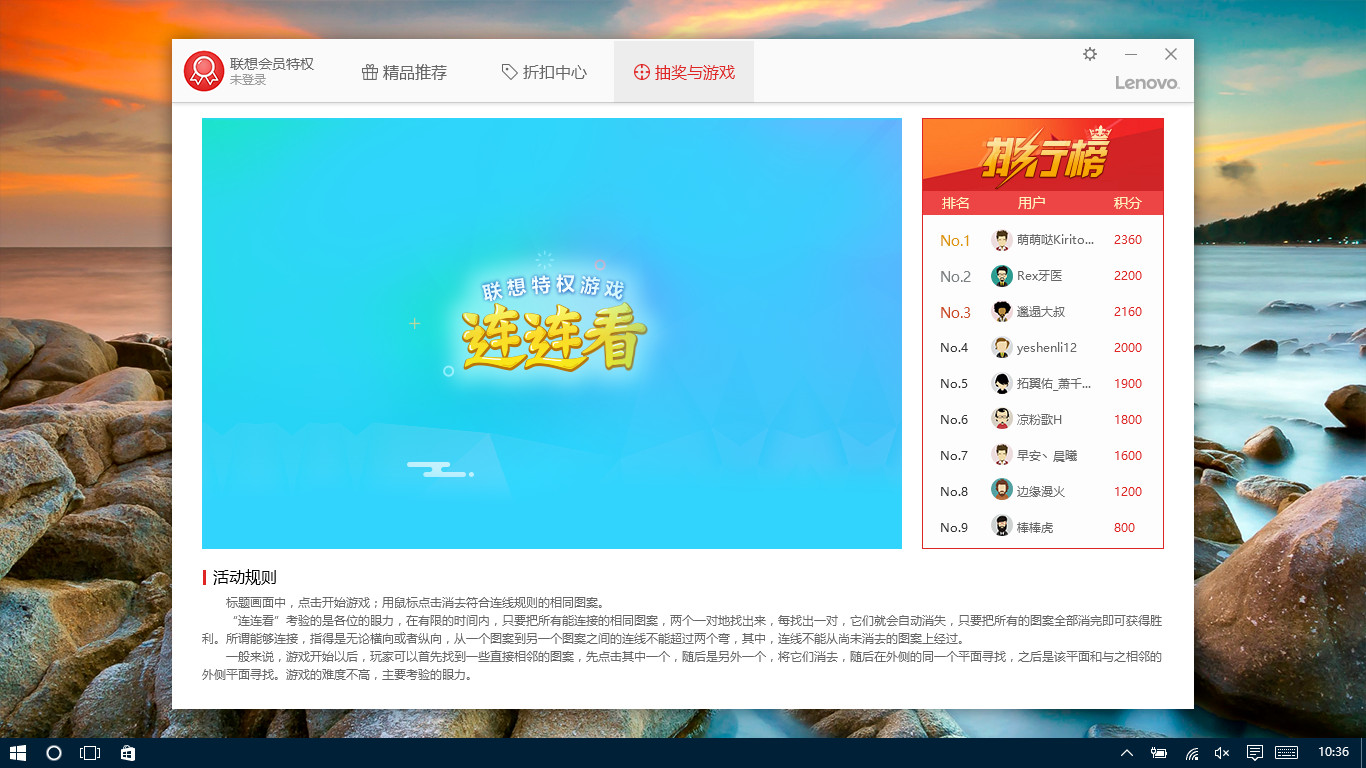Click avatar of Rex牙医 user
The width and height of the screenshot is (1366, 768).
tap(1002, 276)
